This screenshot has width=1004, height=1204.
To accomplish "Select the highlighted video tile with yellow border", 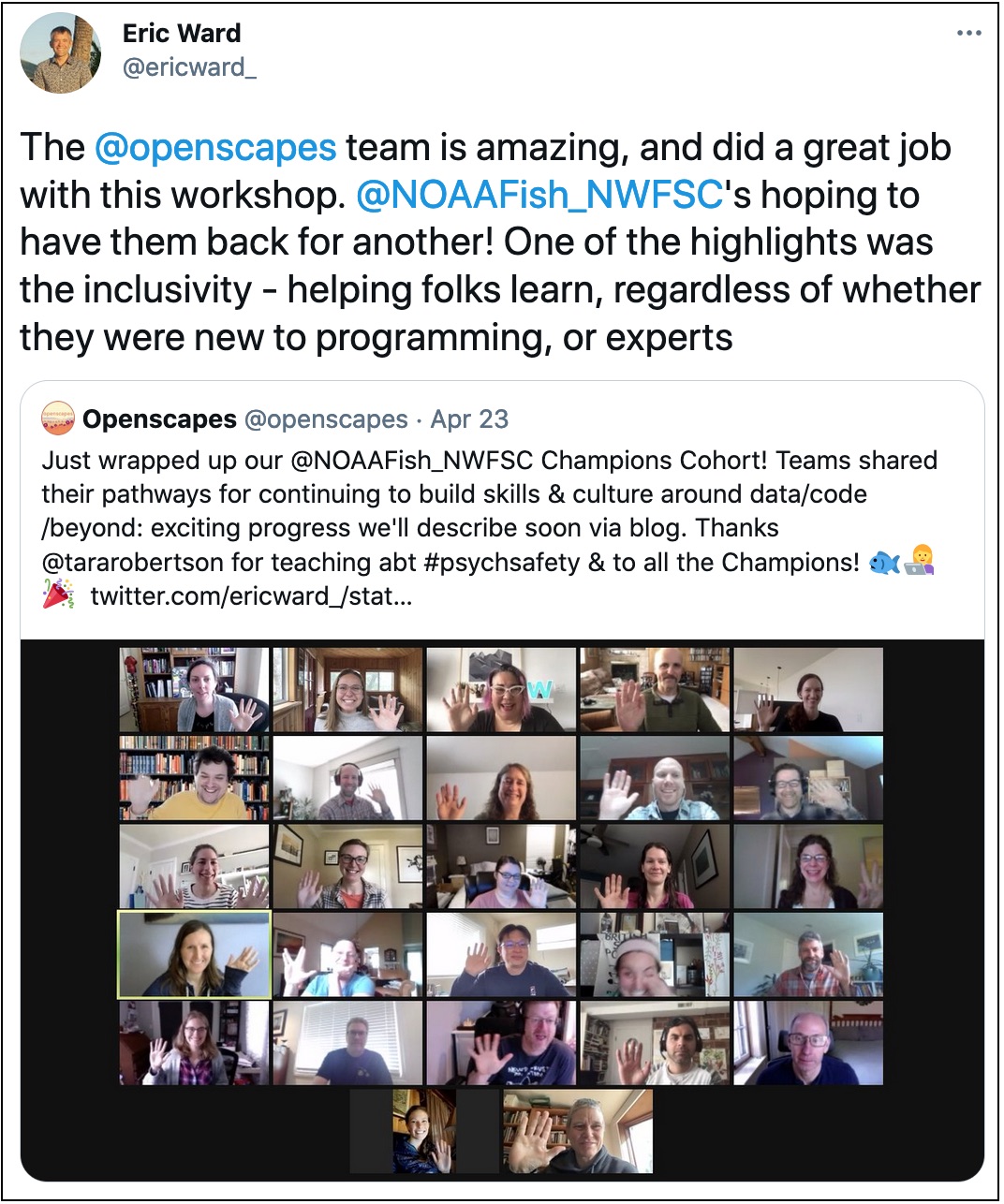I will (x=195, y=955).
